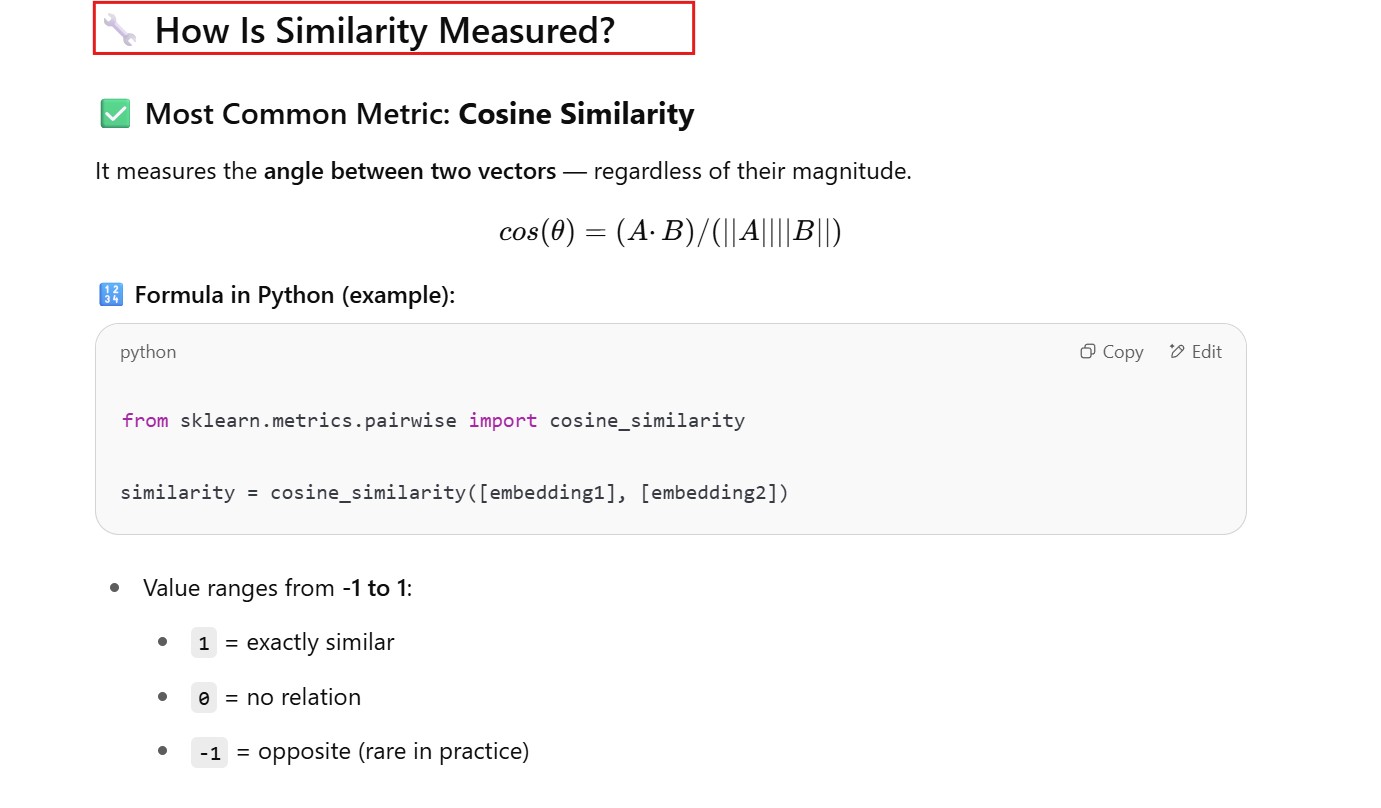
Task: Click the Edit button on the code block
Action: click(x=1196, y=352)
